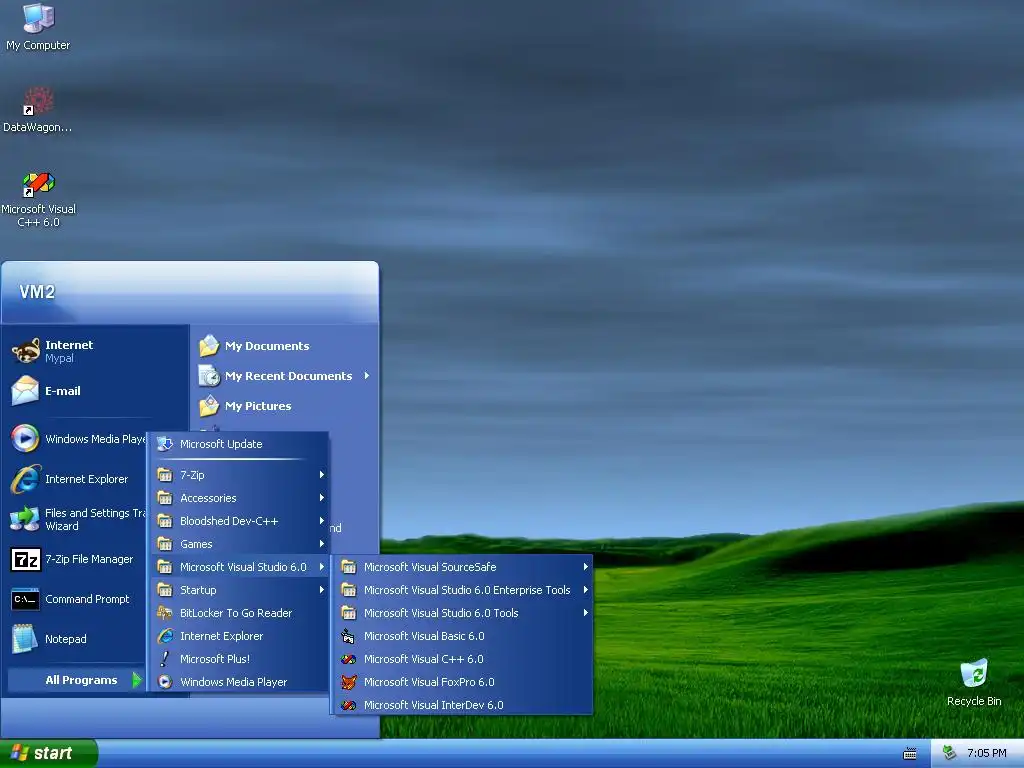Open the Recycle Bin icon
Image resolution: width=1024 pixels, height=768 pixels.
974,683
